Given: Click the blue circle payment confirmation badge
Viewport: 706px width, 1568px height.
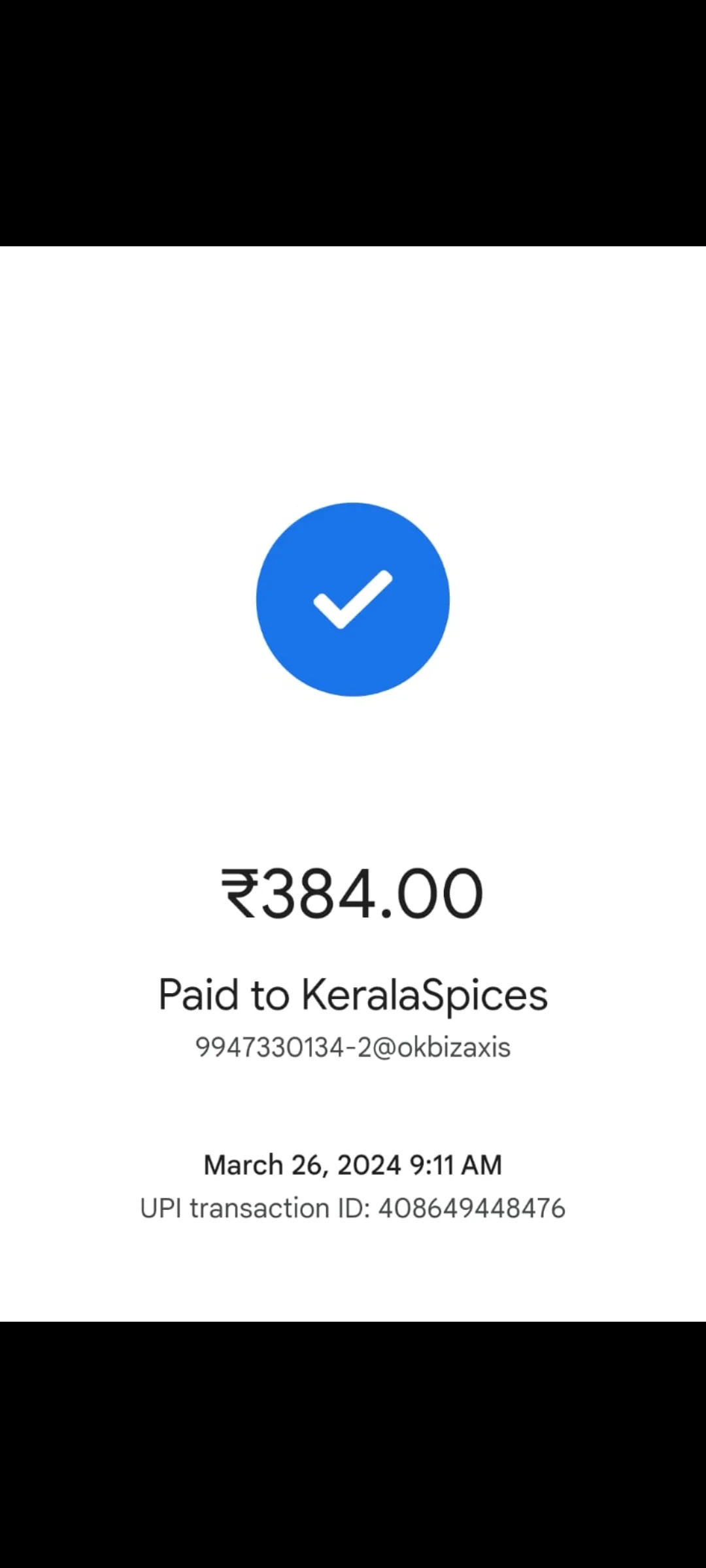Looking at the screenshot, I should pos(353,599).
